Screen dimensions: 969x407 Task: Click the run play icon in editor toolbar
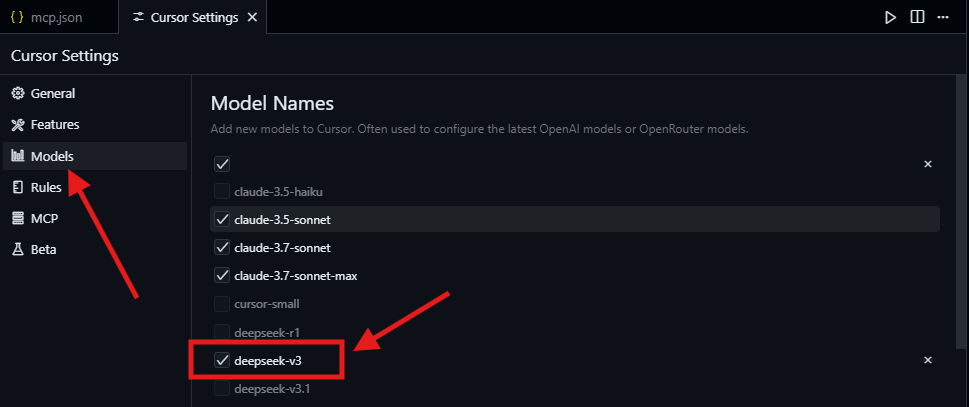[x=890, y=17]
